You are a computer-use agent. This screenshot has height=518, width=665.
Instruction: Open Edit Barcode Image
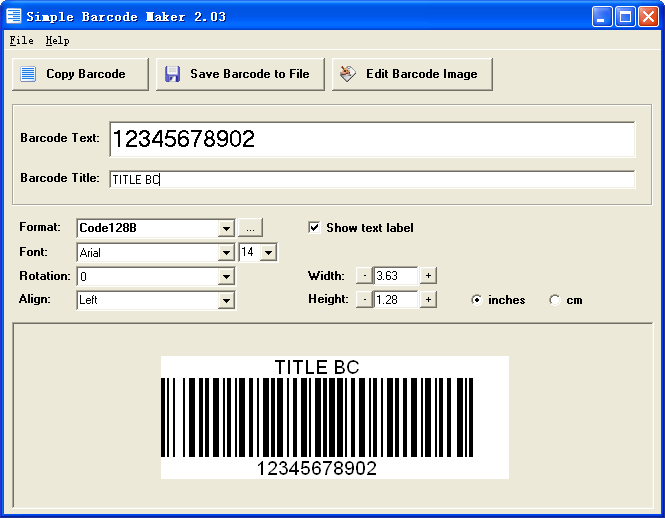(412, 74)
